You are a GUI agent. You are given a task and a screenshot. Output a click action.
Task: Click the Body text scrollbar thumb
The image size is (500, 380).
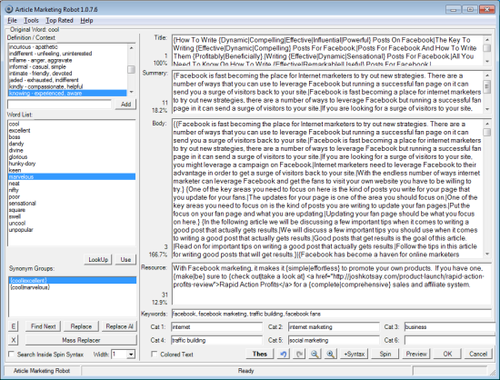(487, 132)
